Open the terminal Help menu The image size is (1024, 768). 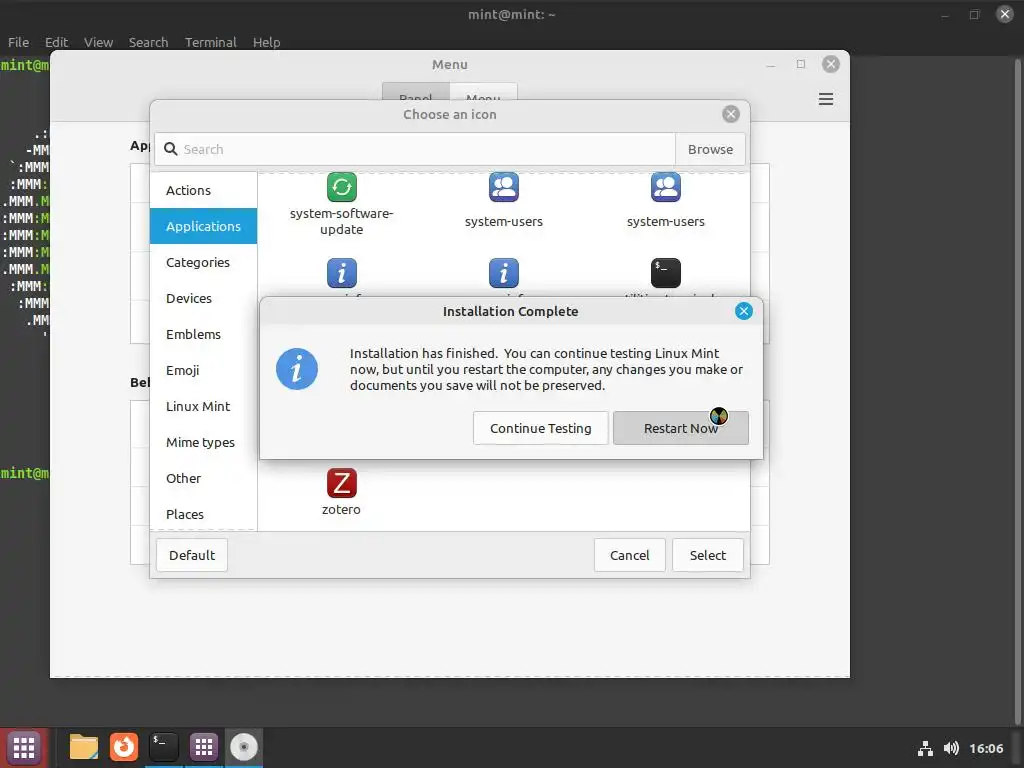[266, 42]
